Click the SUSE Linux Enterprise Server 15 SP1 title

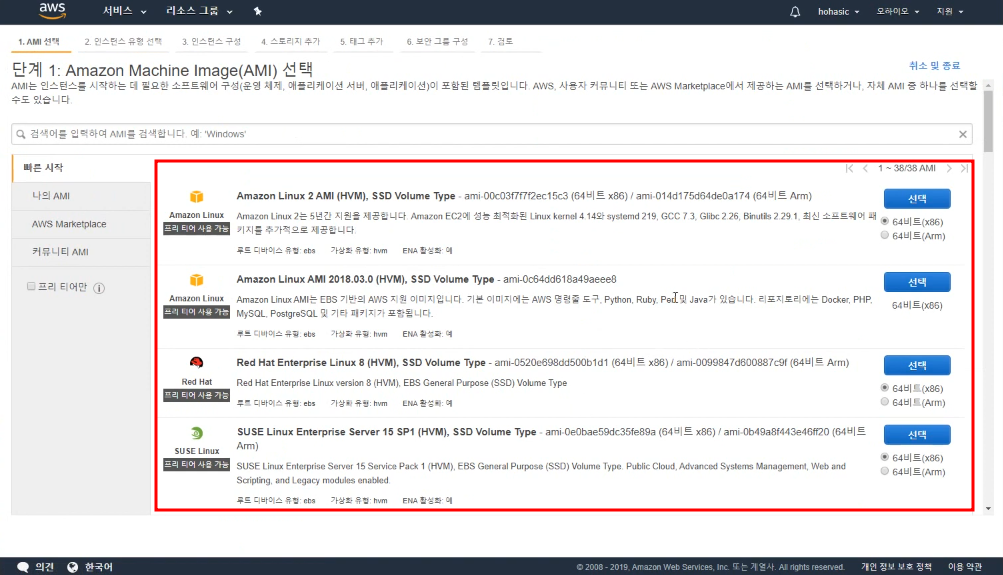pyautogui.click(x=386, y=432)
